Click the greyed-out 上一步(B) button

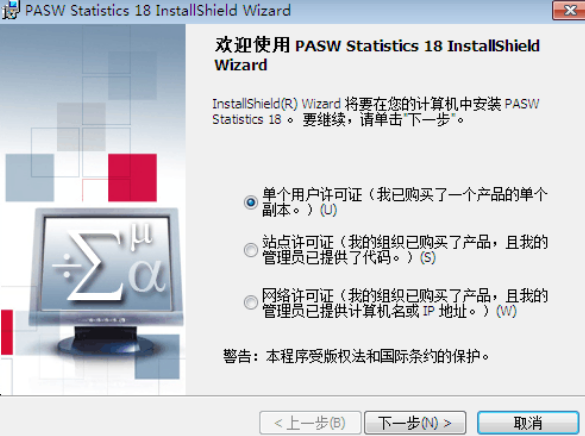[310, 423]
